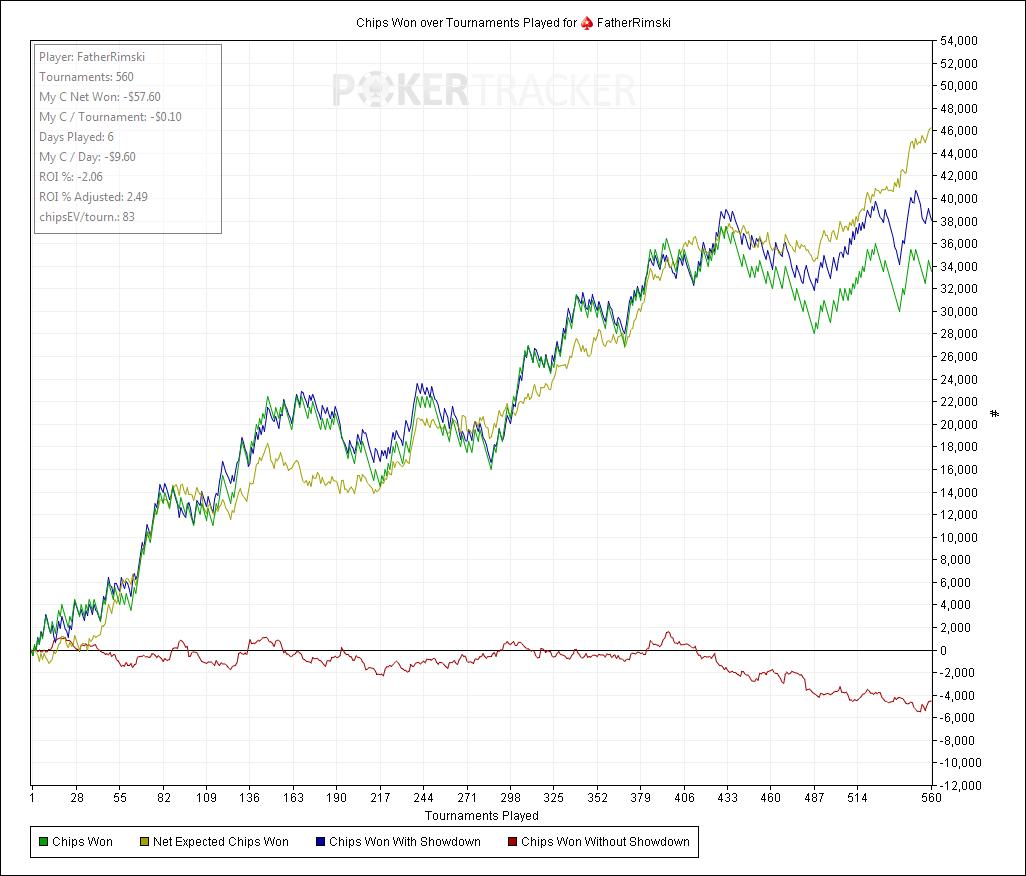1026x876 pixels.
Task: Click the 560 tick on x-axis
Action: point(932,798)
